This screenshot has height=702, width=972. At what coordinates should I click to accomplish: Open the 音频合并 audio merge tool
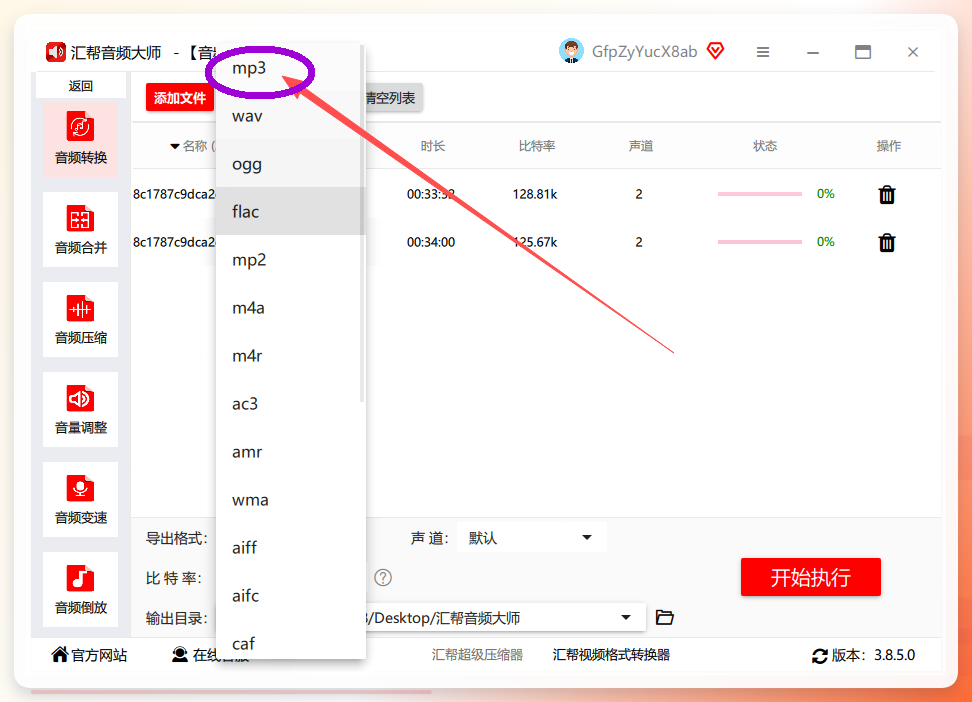[x=81, y=229]
